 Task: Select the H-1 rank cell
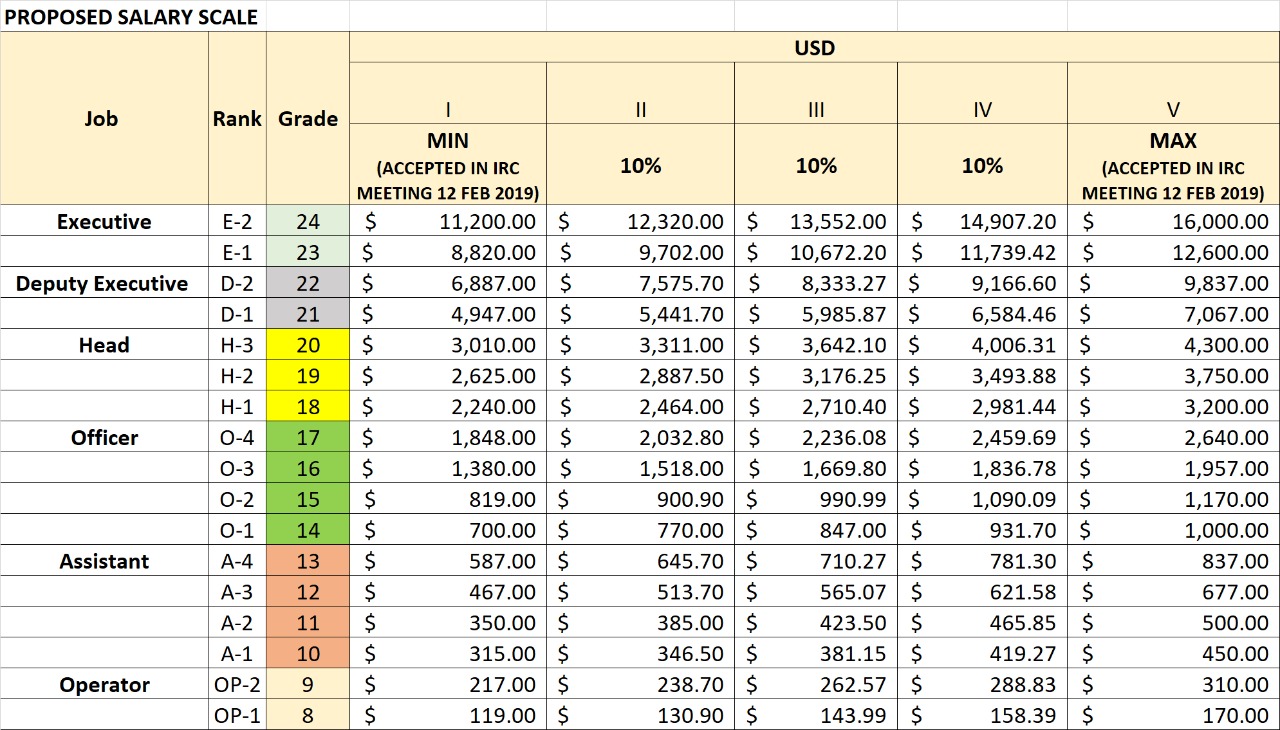[x=237, y=407]
